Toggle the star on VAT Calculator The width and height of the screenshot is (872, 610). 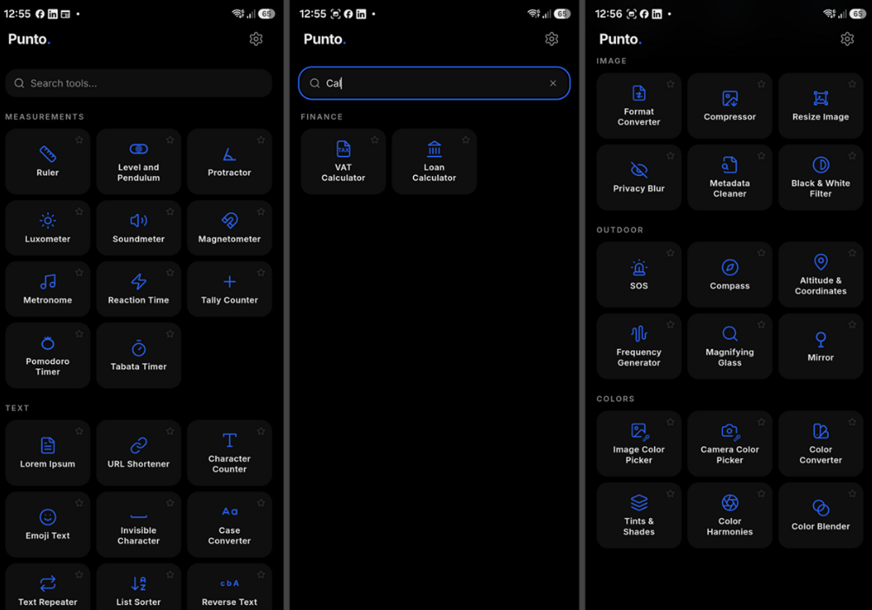tap(375, 140)
